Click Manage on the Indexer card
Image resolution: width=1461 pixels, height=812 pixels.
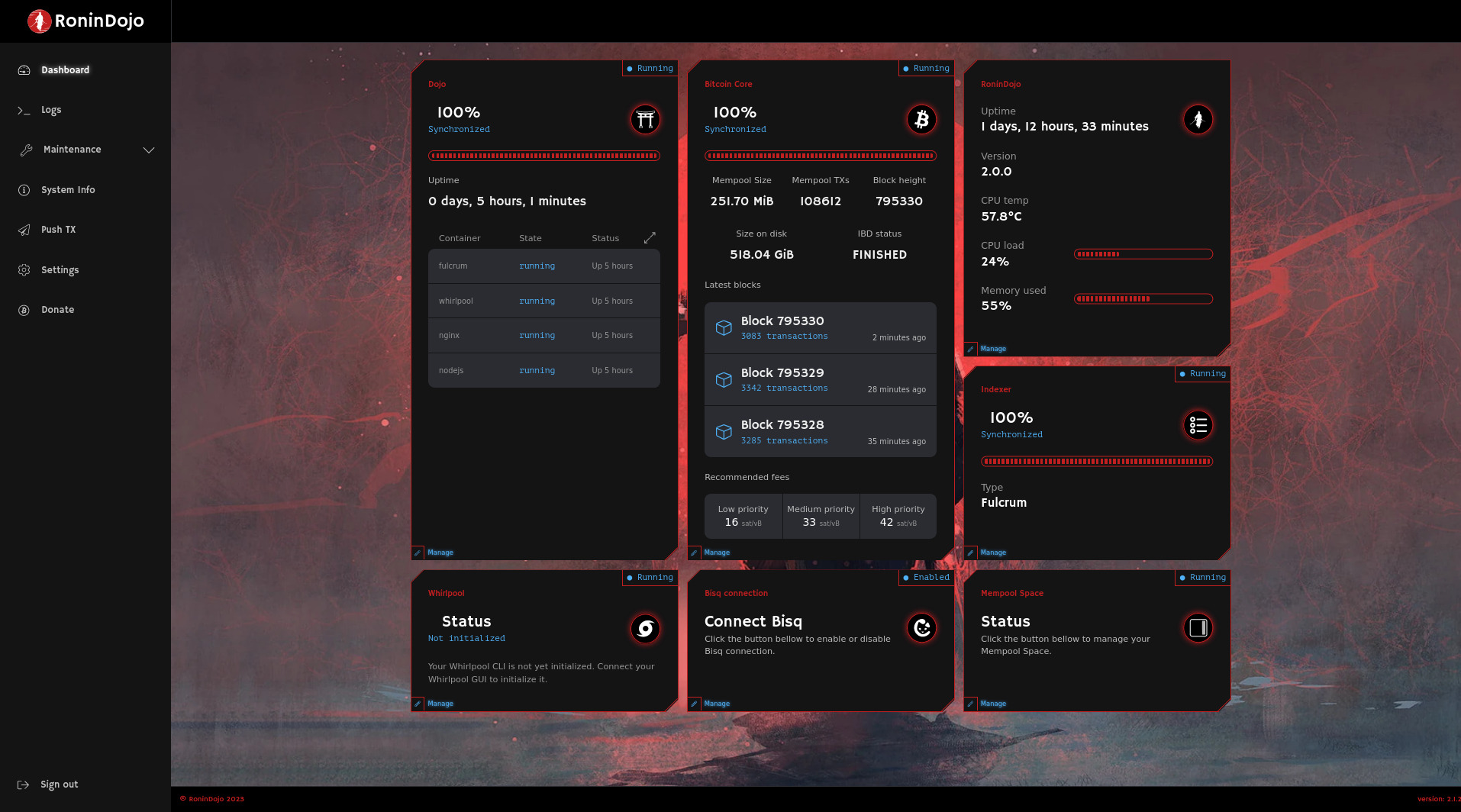pos(993,553)
